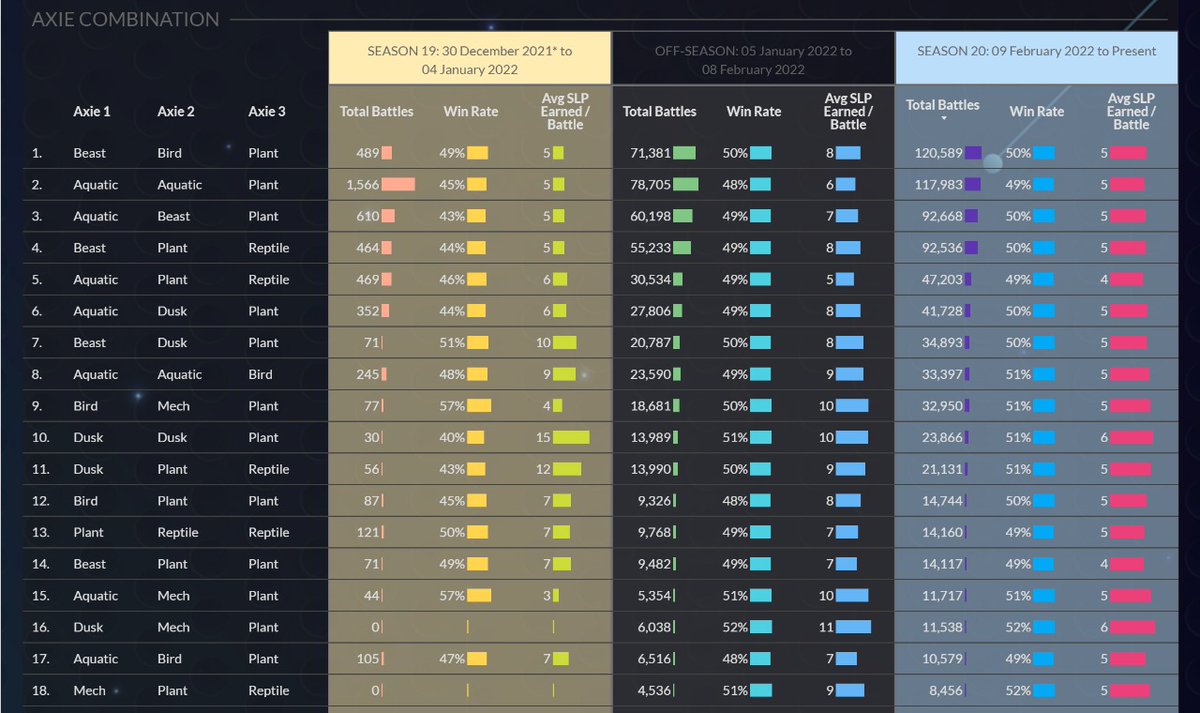
Task: Click the 610 Season 19 battles value
Action: pos(368,216)
